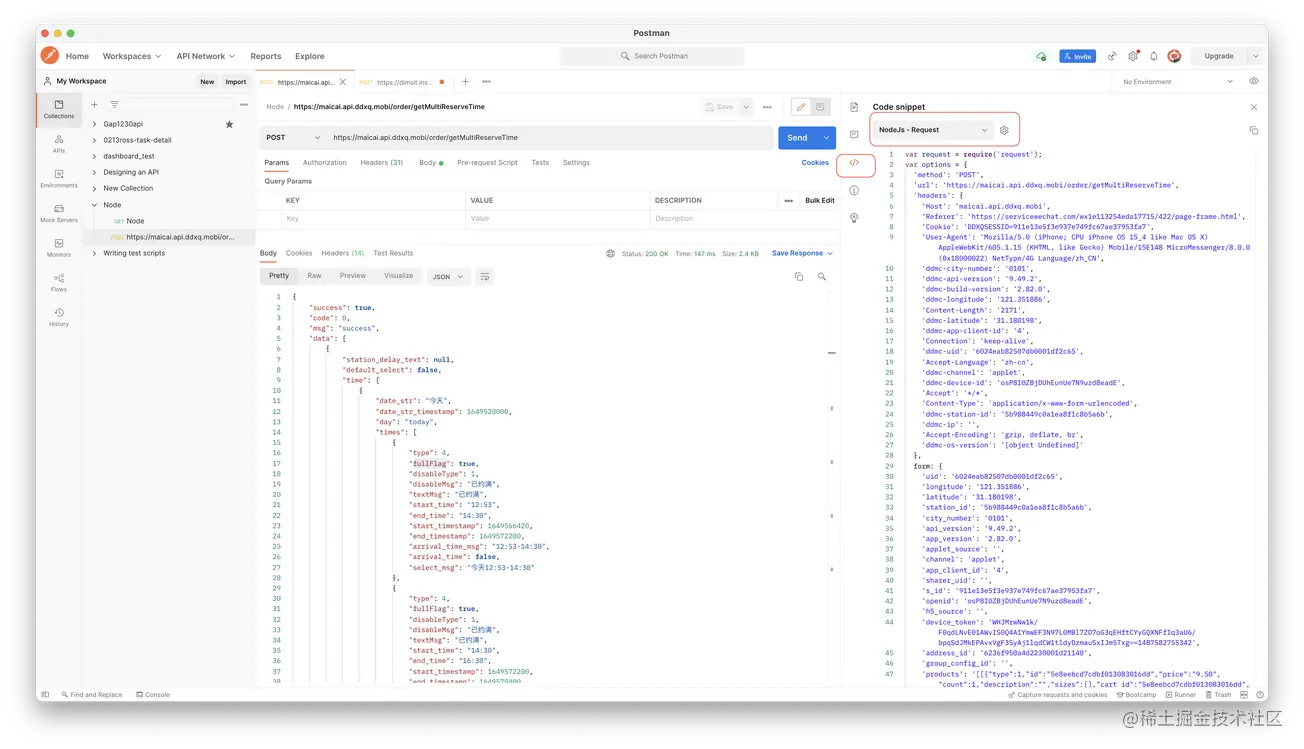Screen dimensions: 1304x749
Task: Open the Collections sidebar panel
Action: (x=59, y=109)
